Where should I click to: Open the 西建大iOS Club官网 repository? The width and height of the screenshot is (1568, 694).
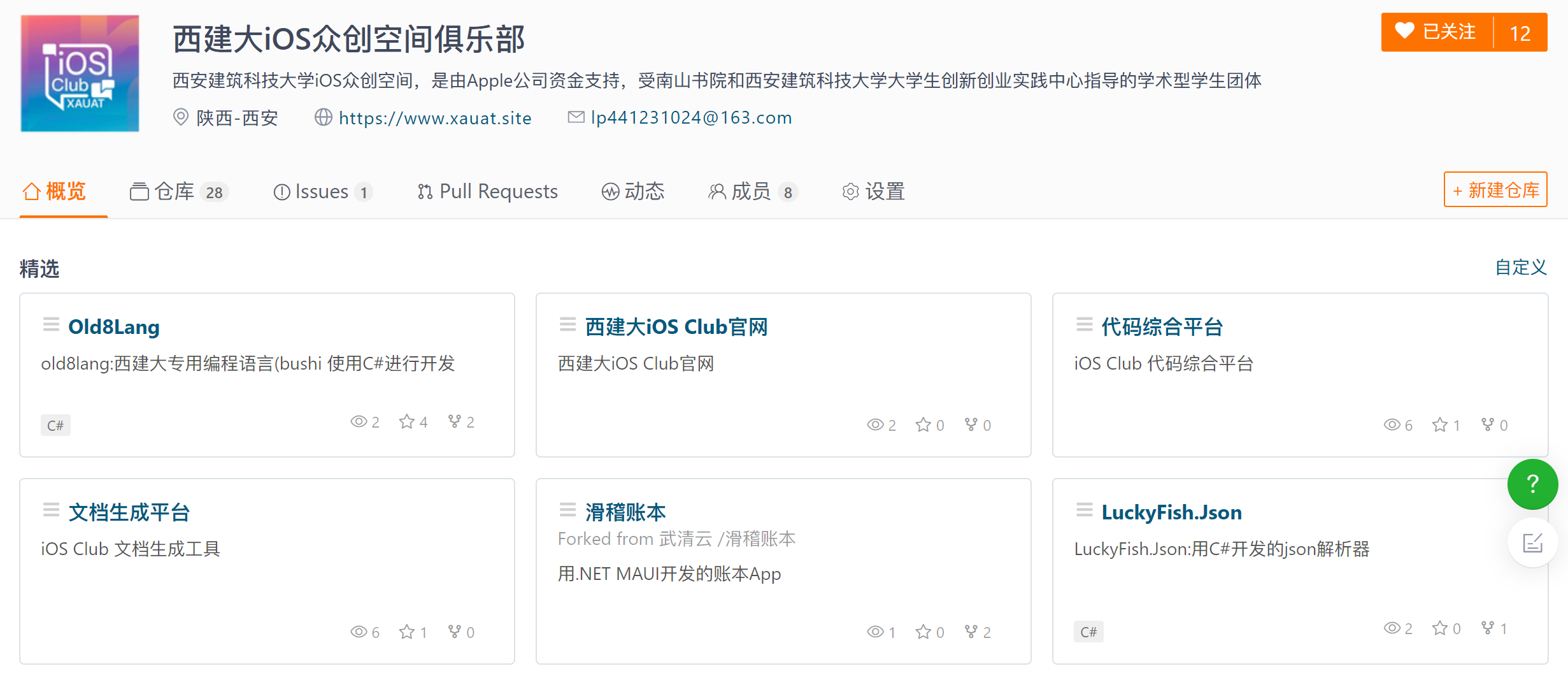click(x=676, y=326)
